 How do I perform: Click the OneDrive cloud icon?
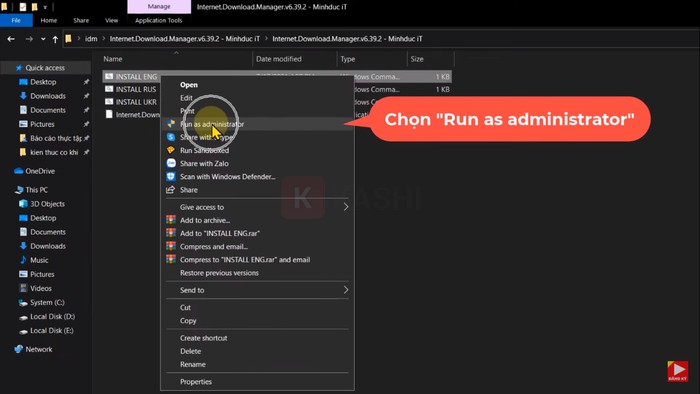19,171
